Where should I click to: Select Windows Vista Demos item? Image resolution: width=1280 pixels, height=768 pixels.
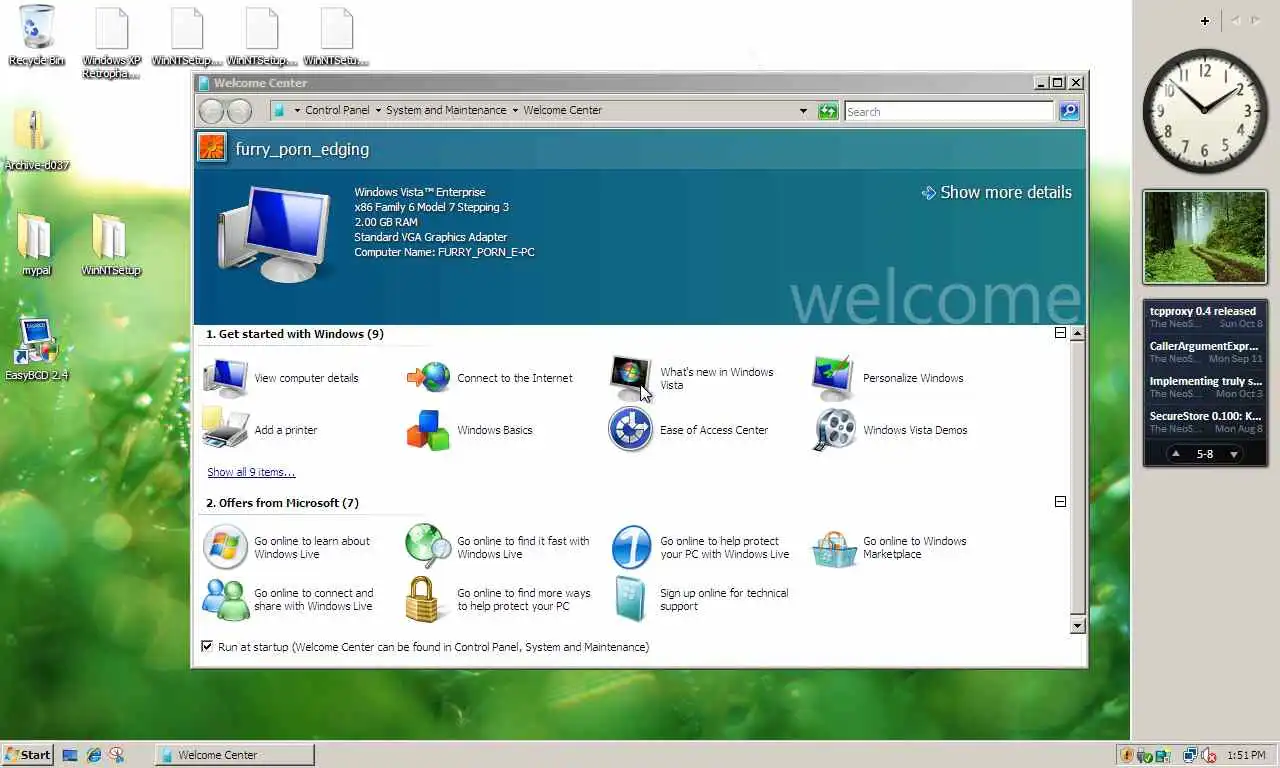(x=889, y=430)
